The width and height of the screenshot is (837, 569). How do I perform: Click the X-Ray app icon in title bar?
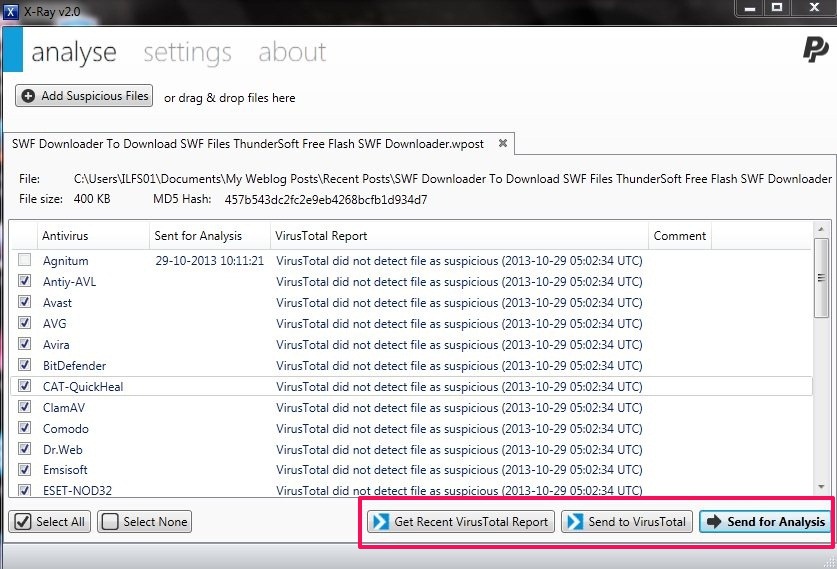[x=10, y=11]
